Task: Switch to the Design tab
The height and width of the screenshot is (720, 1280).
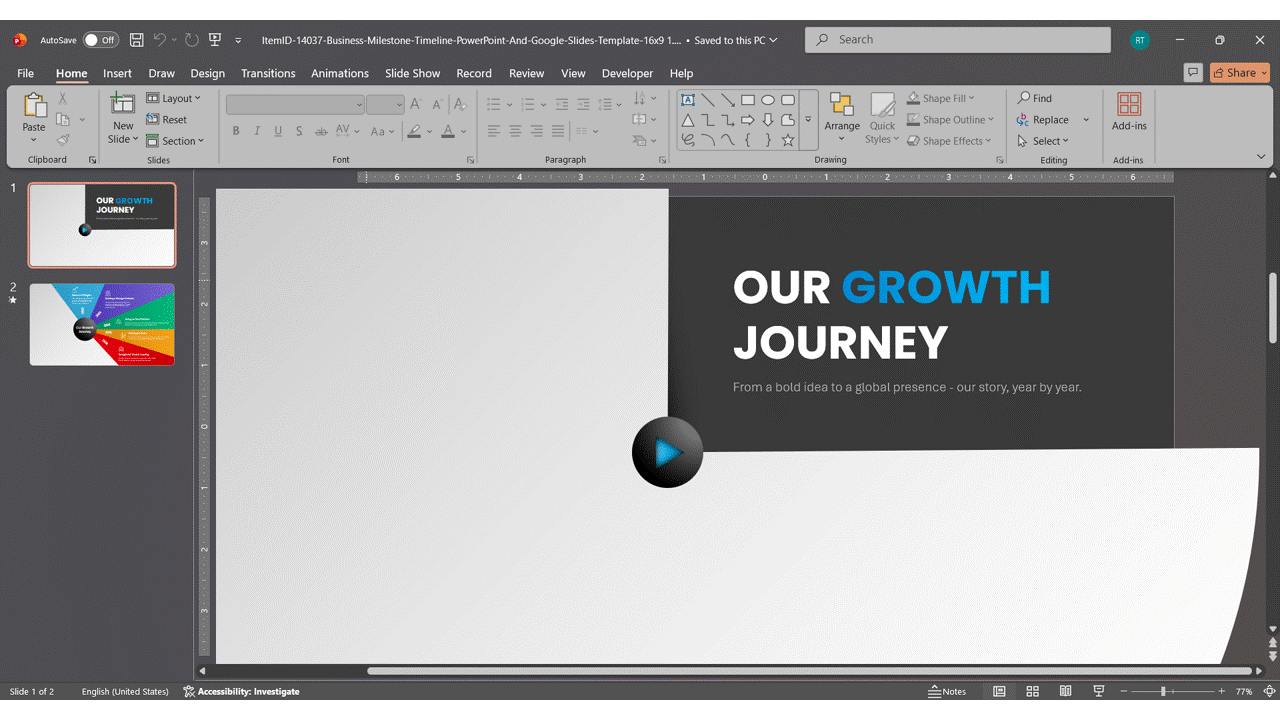Action: coord(207,73)
